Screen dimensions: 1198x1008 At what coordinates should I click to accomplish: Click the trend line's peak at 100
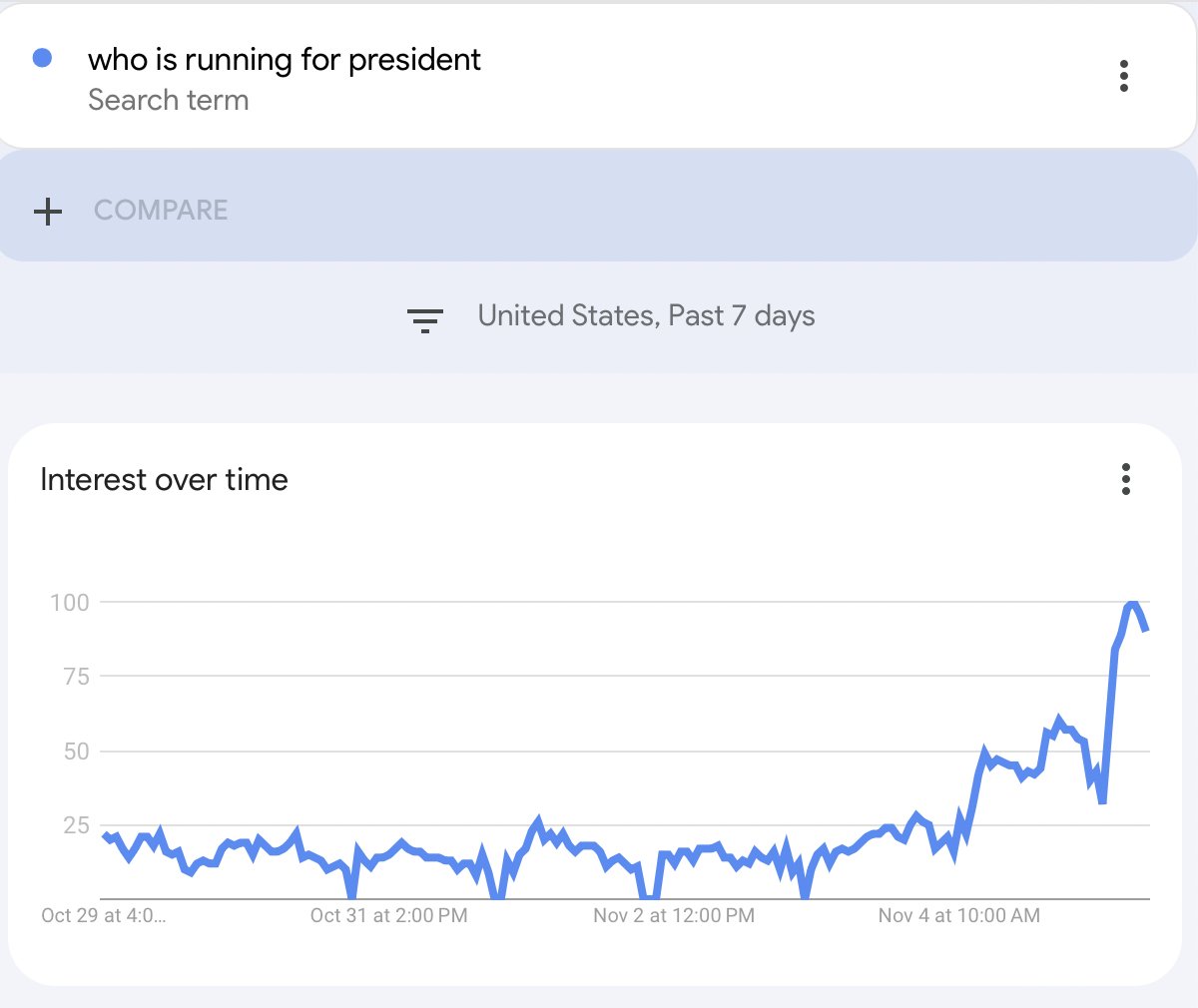1131,604
